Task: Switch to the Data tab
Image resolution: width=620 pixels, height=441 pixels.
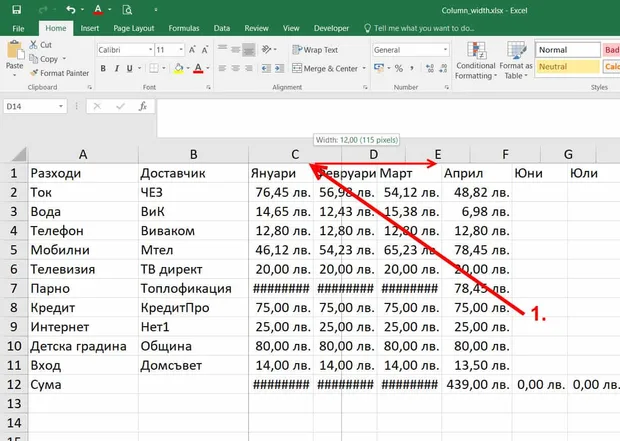Action: [x=222, y=28]
